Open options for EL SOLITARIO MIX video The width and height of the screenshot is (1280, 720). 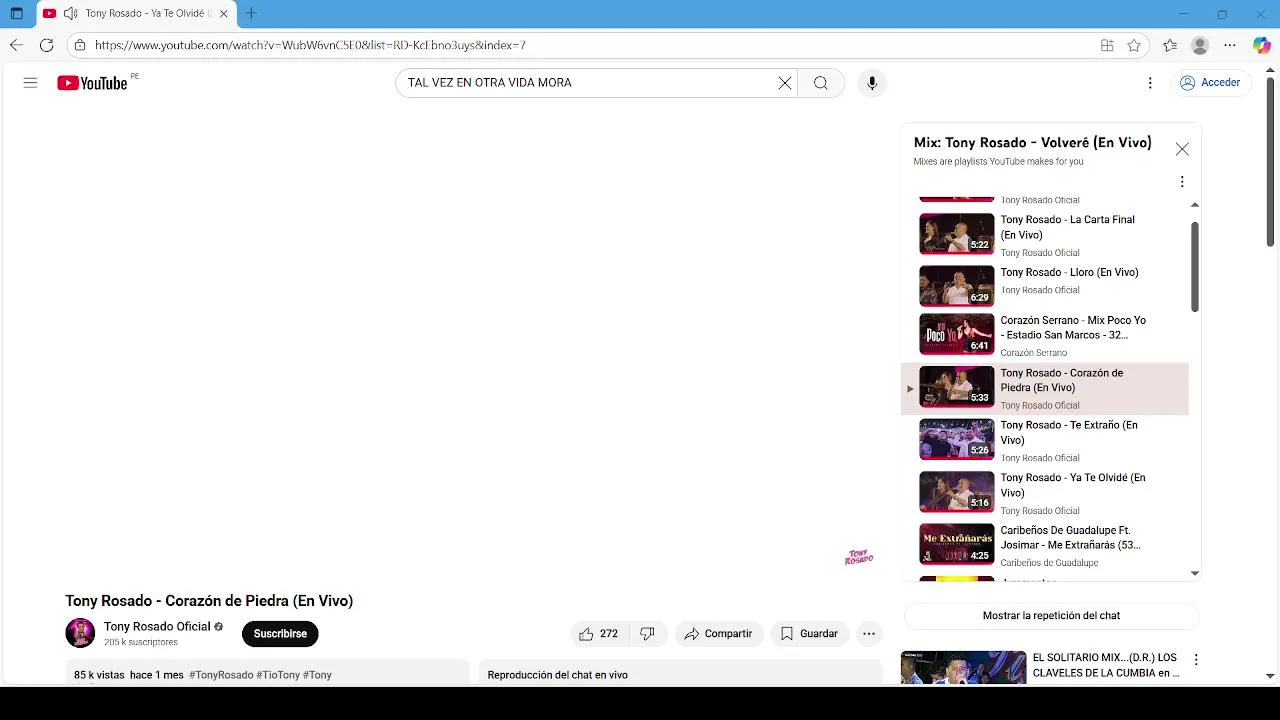tap(1196, 660)
